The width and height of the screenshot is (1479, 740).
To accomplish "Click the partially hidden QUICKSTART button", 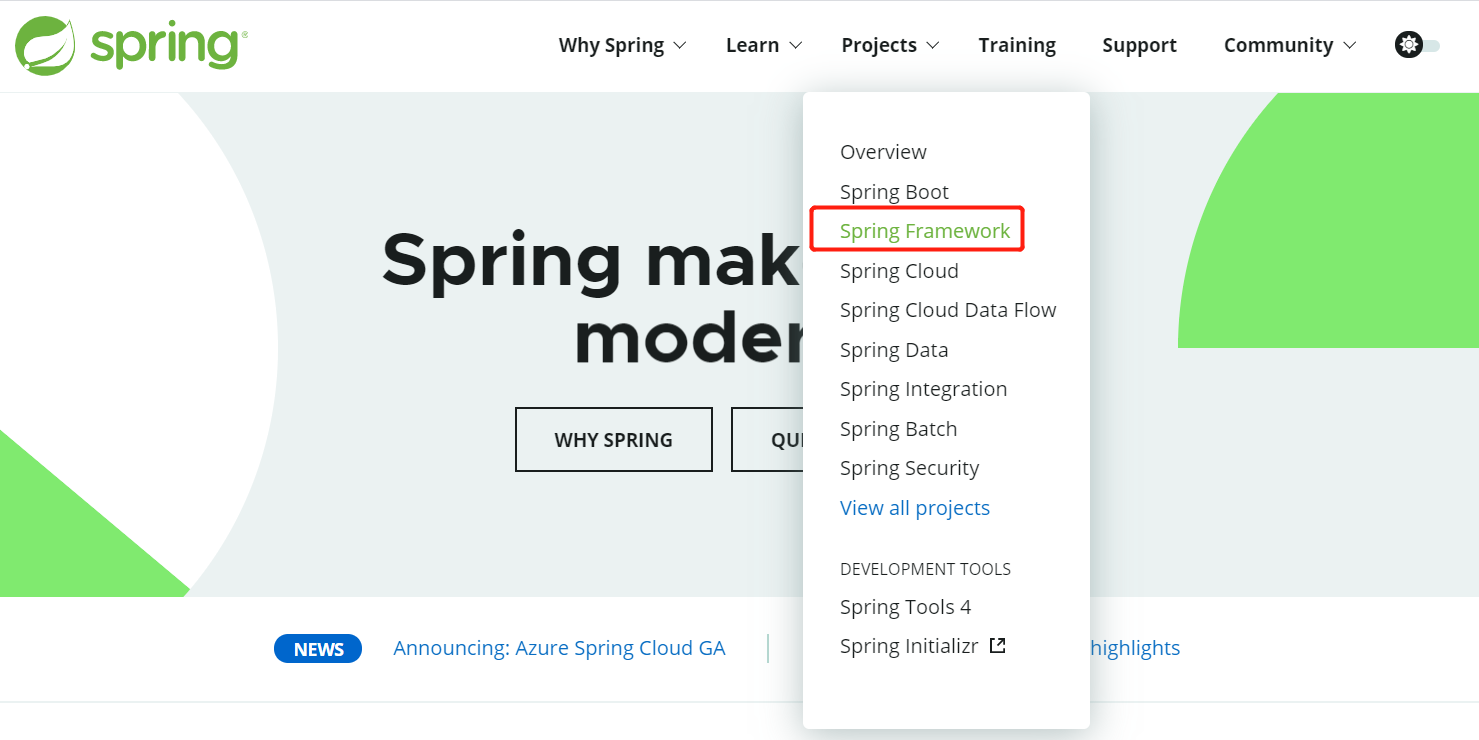I will pyautogui.click(x=767, y=439).
